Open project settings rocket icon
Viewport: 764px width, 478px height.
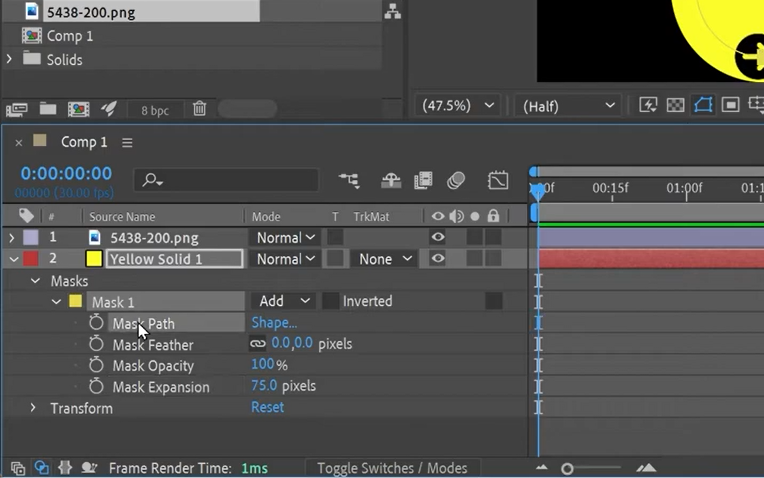point(109,109)
